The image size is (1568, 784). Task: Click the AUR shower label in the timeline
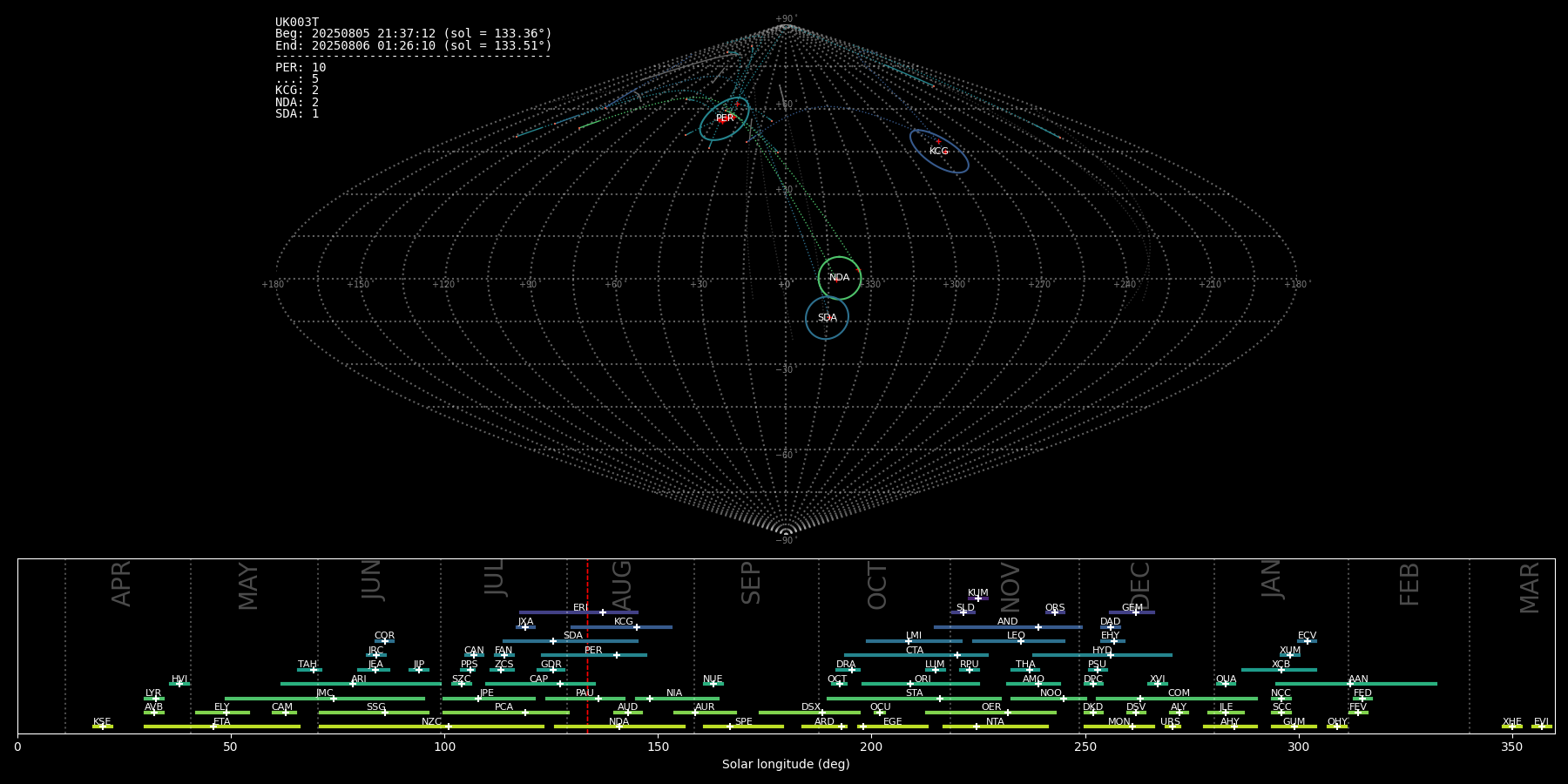[x=705, y=707]
